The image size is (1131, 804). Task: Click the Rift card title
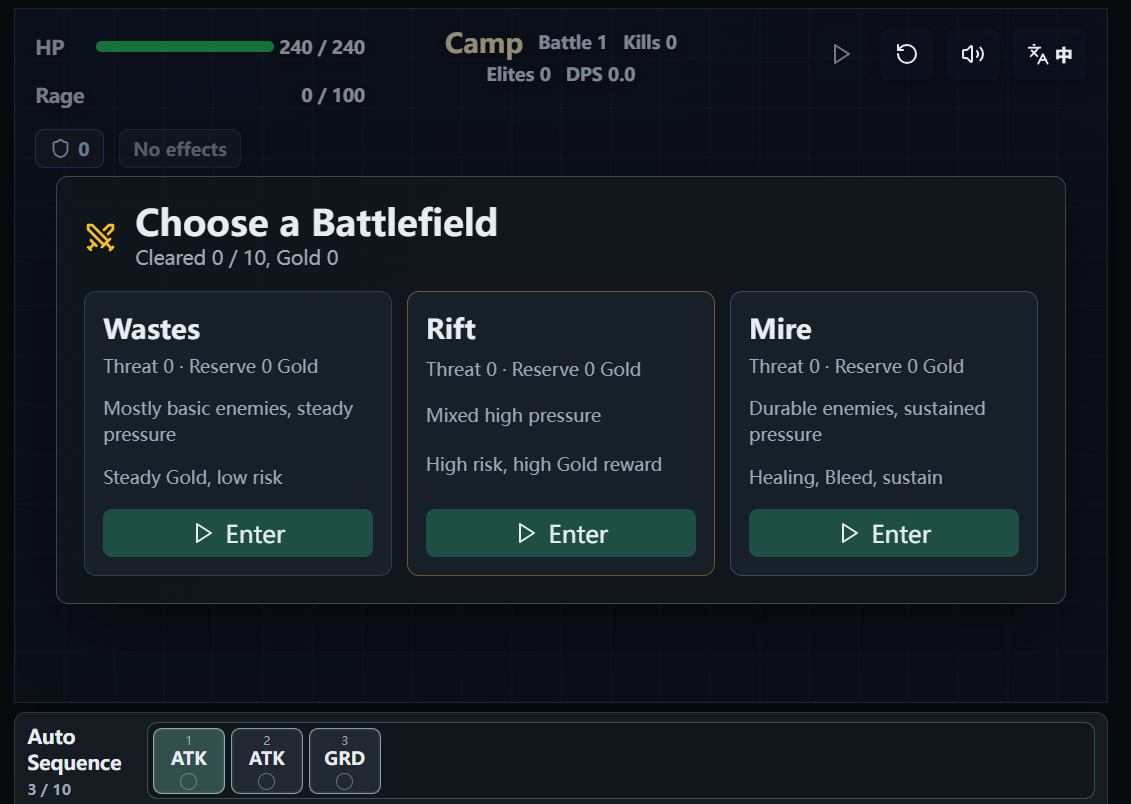pos(451,329)
